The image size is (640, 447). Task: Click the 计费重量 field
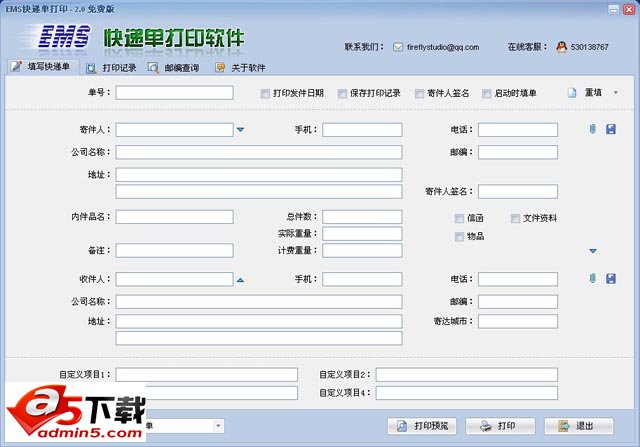tap(362, 251)
